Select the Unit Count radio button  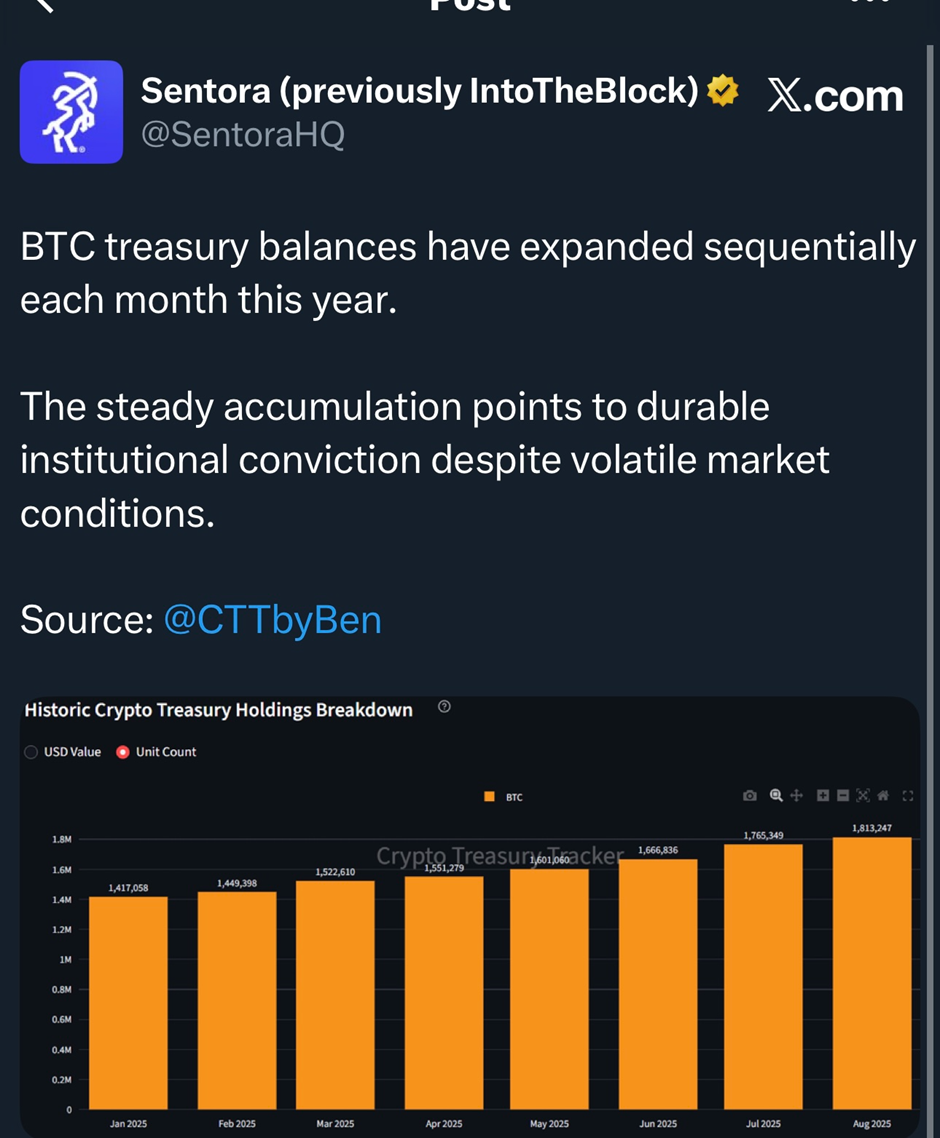coord(123,752)
